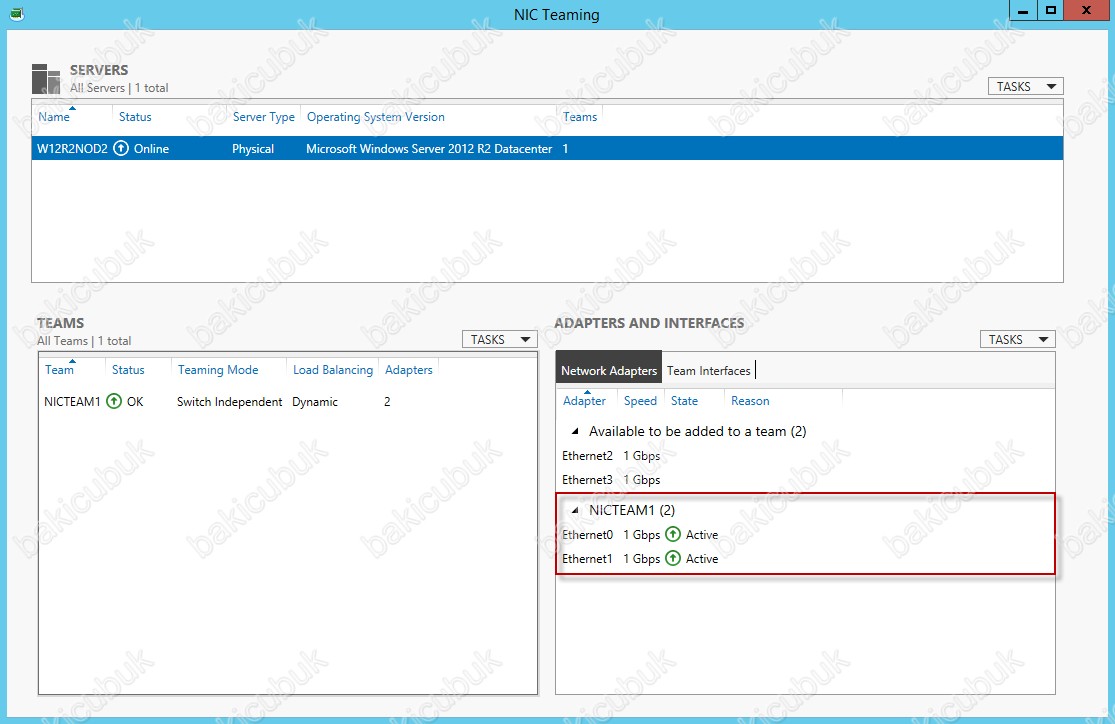The width and height of the screenshot is (1115, 724).
Task: Click the 'NICTEAM1 (2)' group label
Action: pyautogui.click(x=631, y=510)
